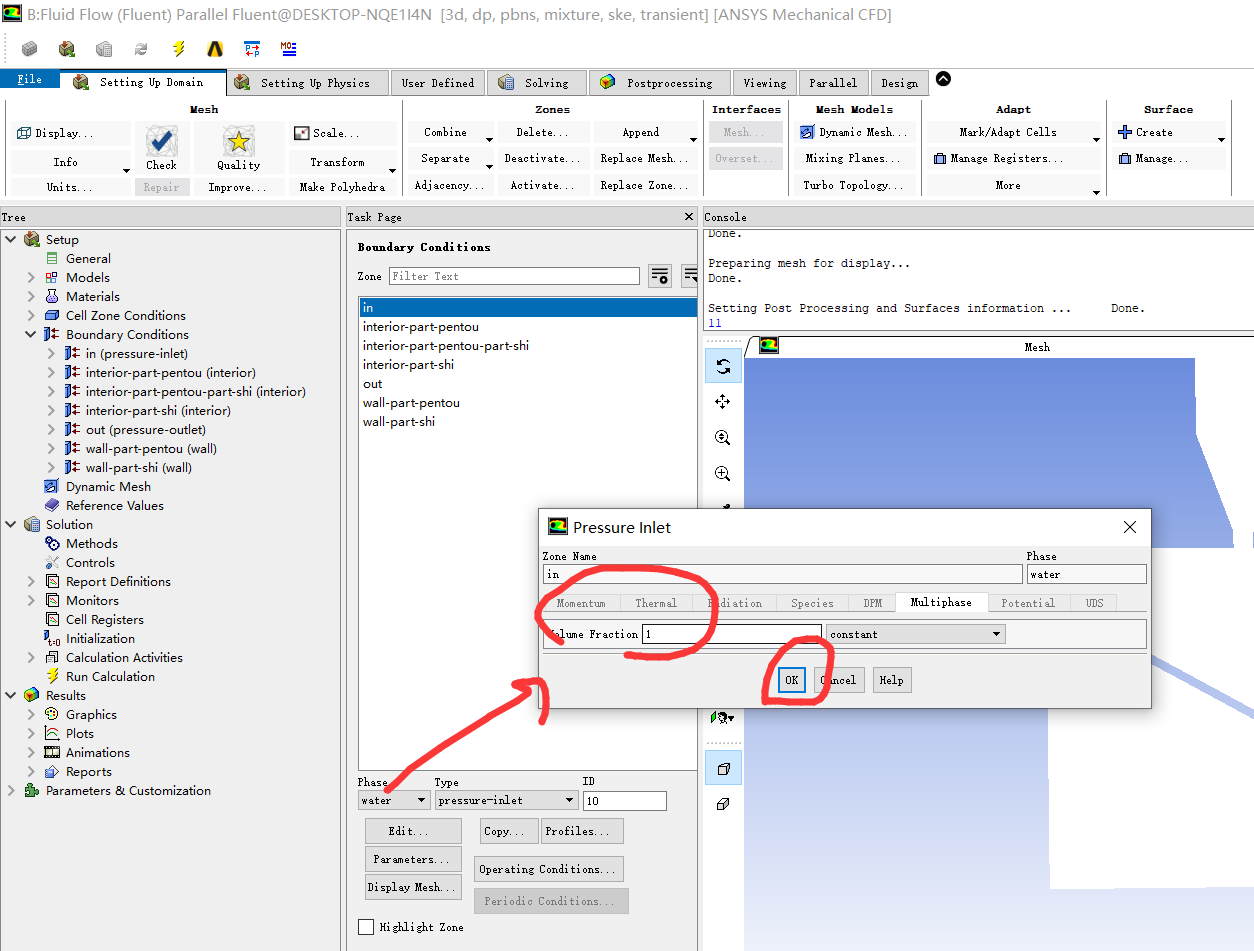Click Cancel in Pressure Inlet dialog
1254x951 pixels.
click(x=838, y=680)
